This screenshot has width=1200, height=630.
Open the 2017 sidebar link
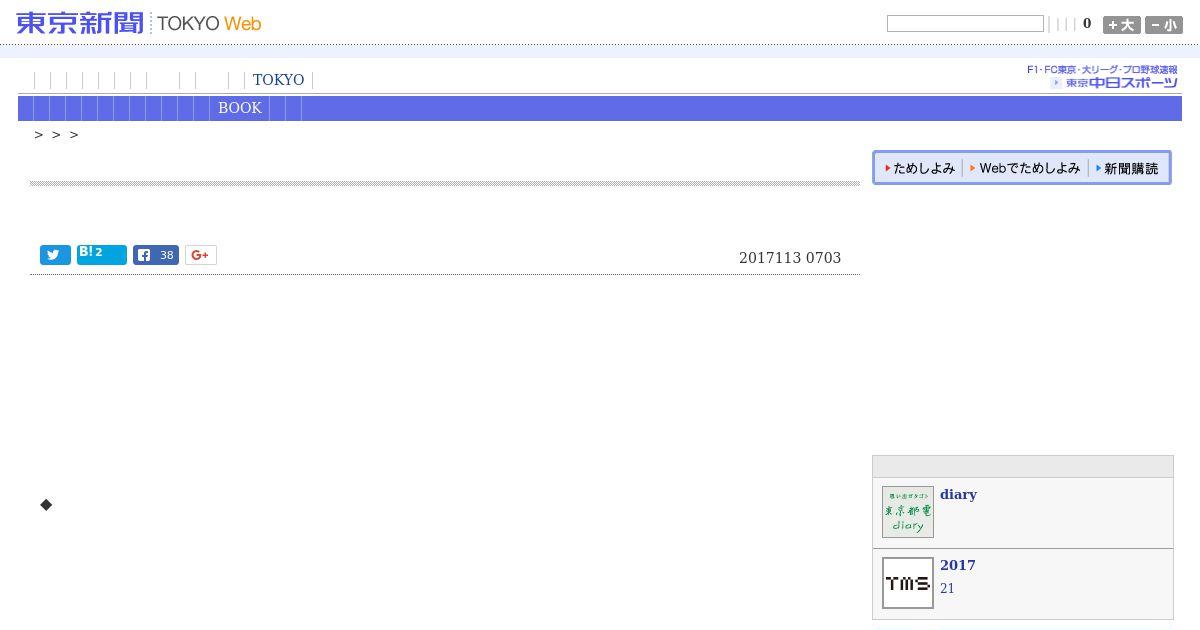click(x=958, y=565)
